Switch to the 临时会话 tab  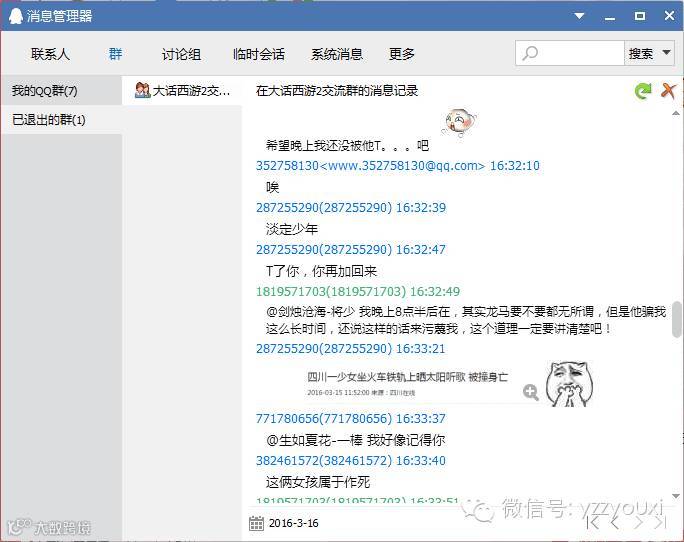point(259,54)
